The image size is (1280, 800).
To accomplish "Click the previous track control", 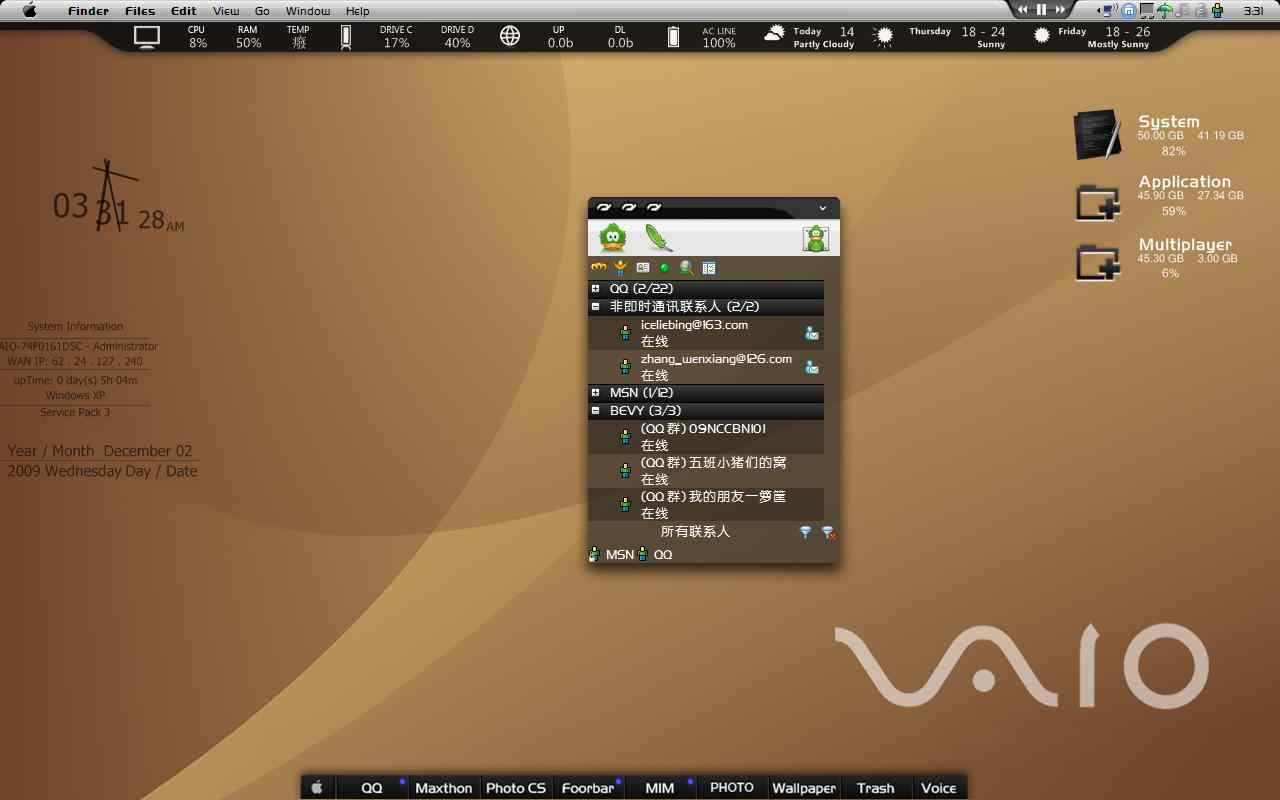I will click(1023, 9).
